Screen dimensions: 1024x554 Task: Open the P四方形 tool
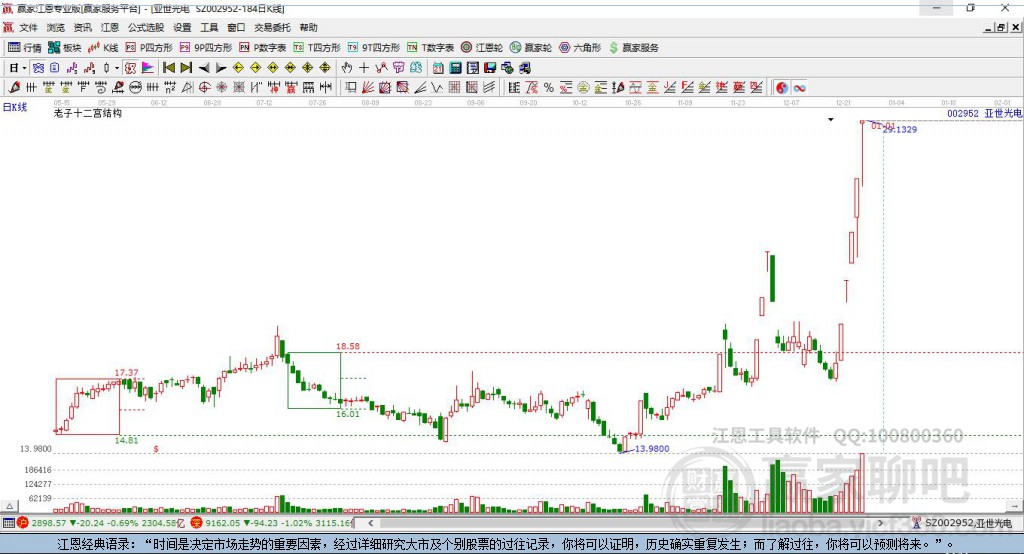click(x=149, y=48)
